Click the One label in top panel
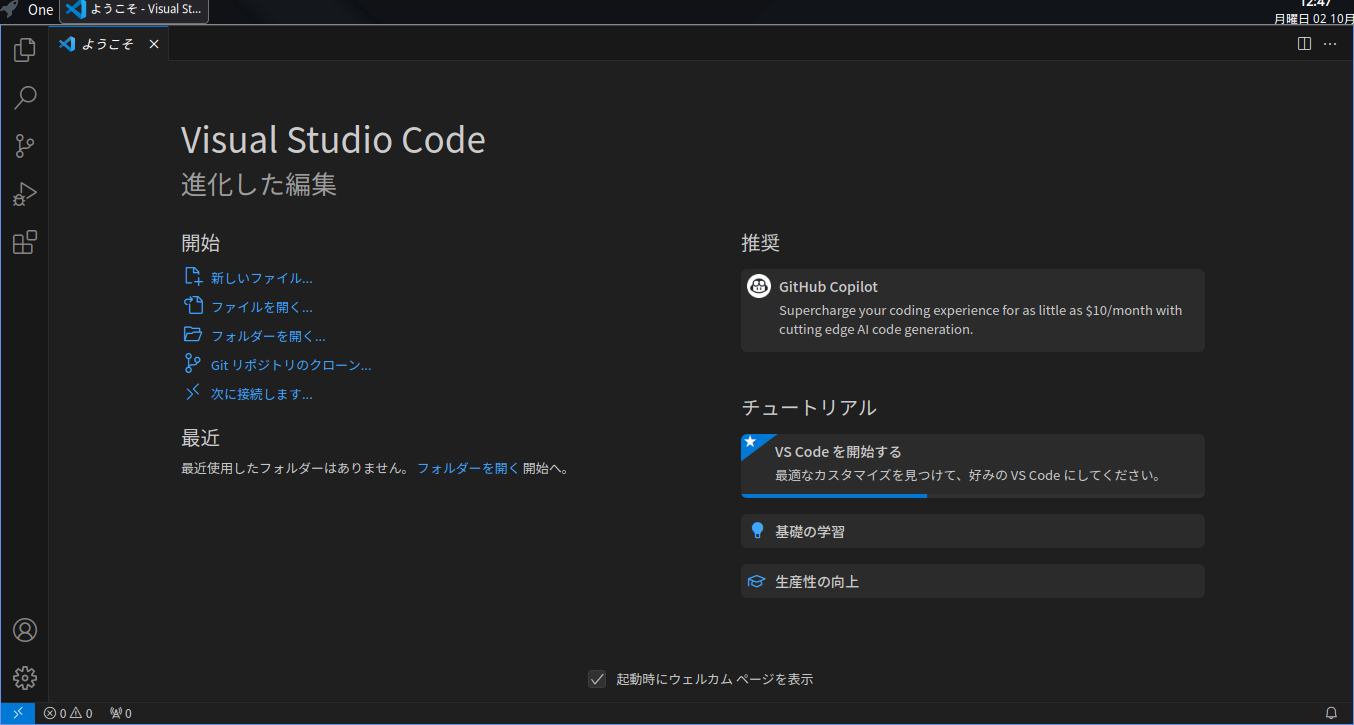 (x=41, y=10)
